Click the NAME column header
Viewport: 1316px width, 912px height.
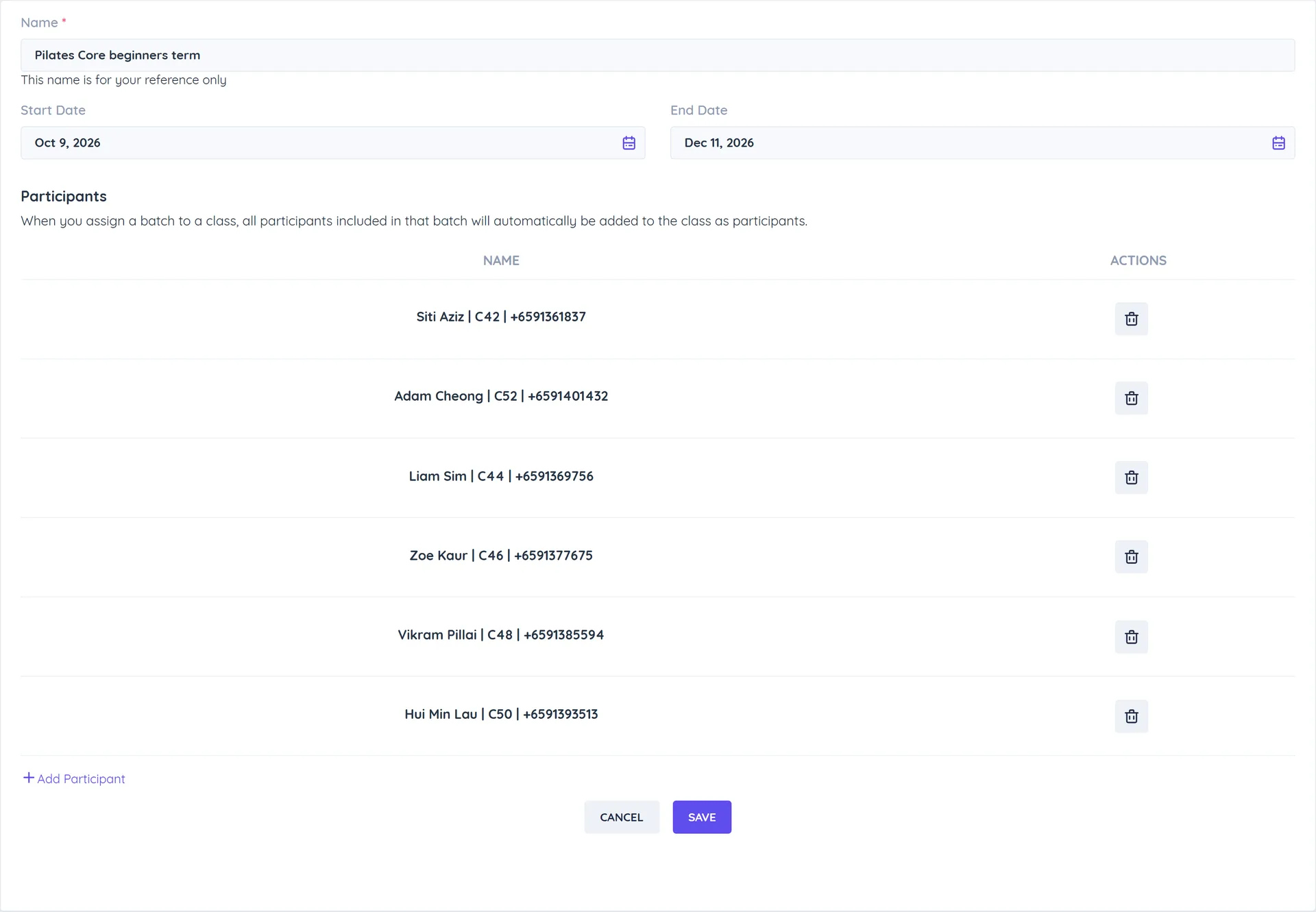(501, 260)
